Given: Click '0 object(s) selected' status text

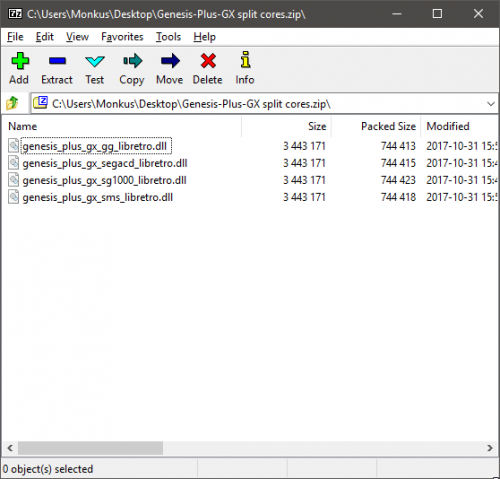Looking at the screenshot, I should tap(48, 469).
